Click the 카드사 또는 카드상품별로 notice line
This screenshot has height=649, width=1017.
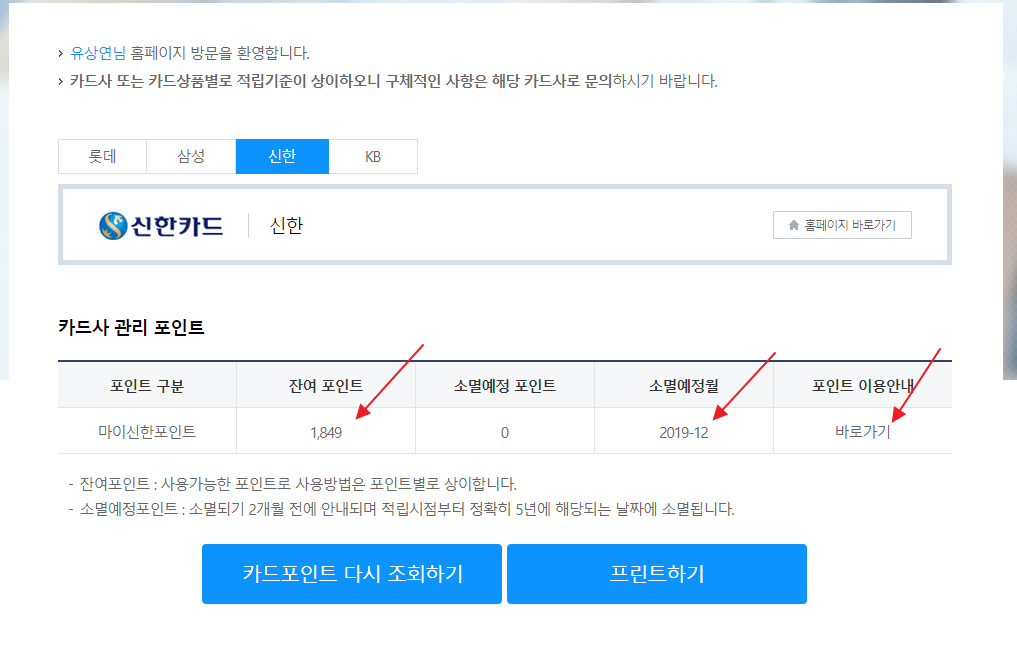[x=393, y=81]
